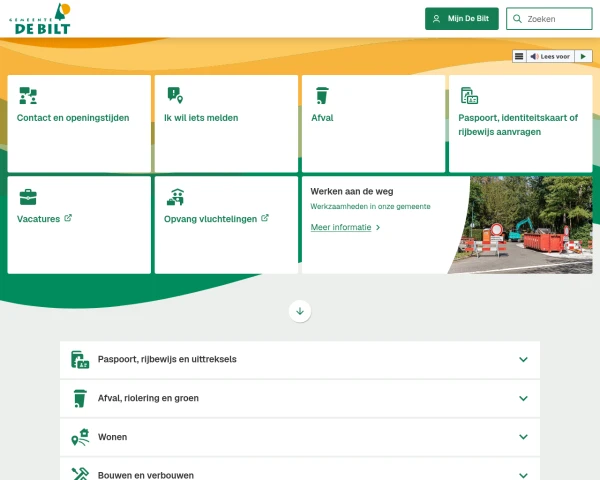The width and height of the screenshot is (600, 480).
Task: Open Paspoort, identiteitskaart of rijbewijs aanvragen
Action: 518,125
